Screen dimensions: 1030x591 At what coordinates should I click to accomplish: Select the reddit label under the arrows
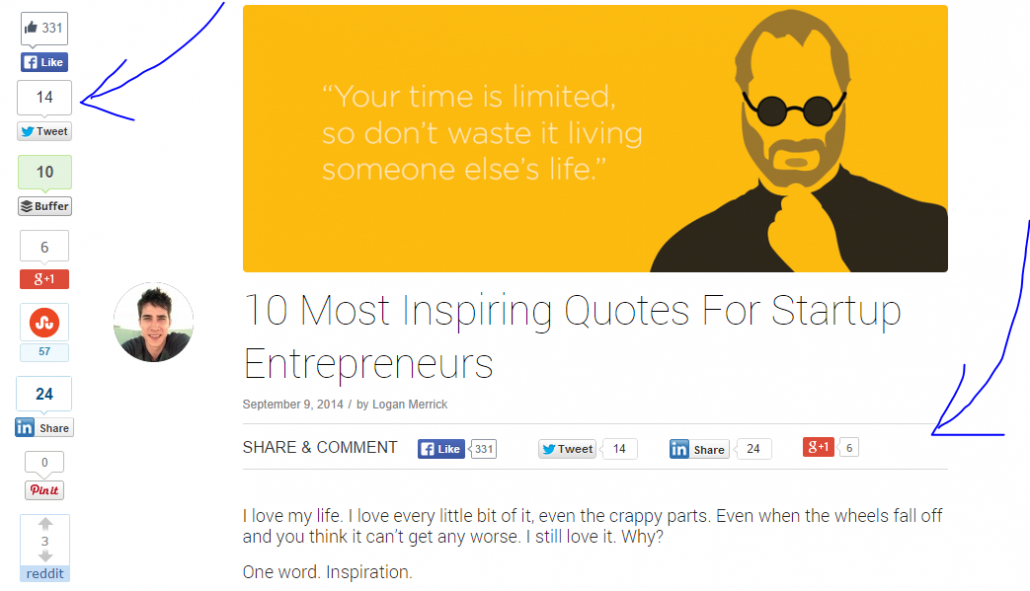coord(44,573)
